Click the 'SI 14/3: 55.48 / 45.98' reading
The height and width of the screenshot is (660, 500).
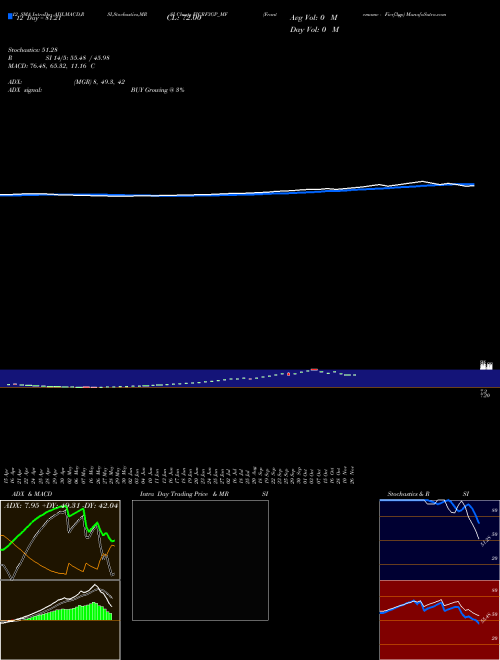pyautogui.click(x=77, y=58)
